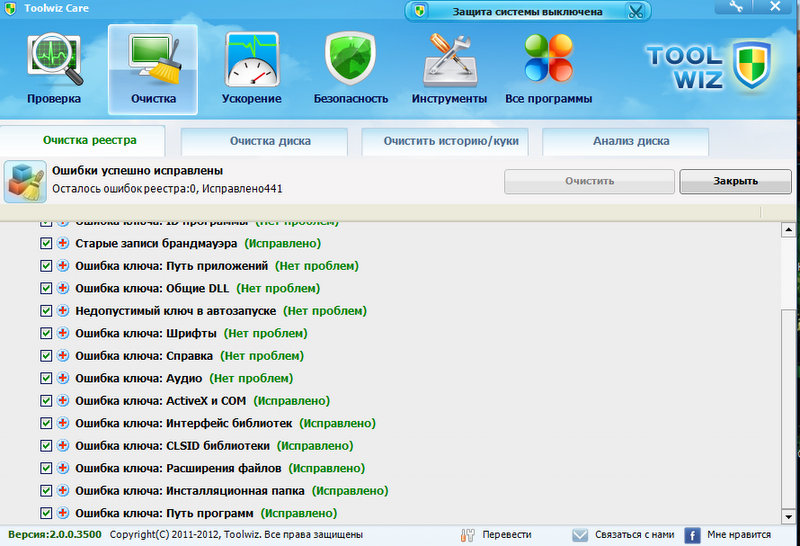Image resolution: width=800 pixels, height=546 pixels.
Task: Click scrollbar up arrow of results list
Action: point(788,230)
